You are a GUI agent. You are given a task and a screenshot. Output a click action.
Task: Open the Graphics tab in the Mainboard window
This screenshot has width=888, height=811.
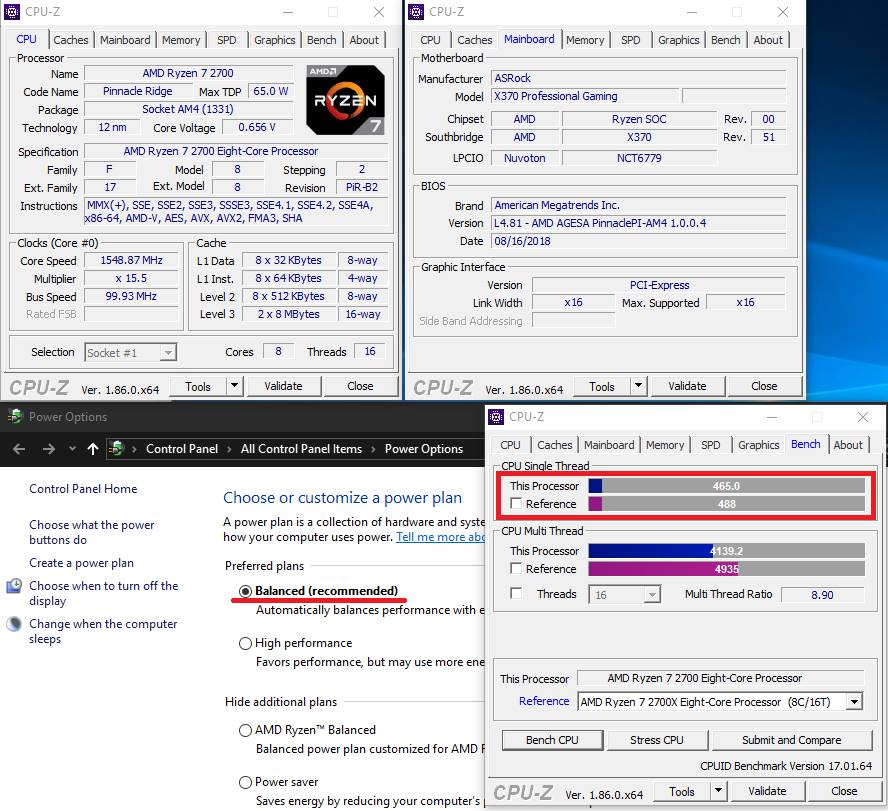[678, 40]
